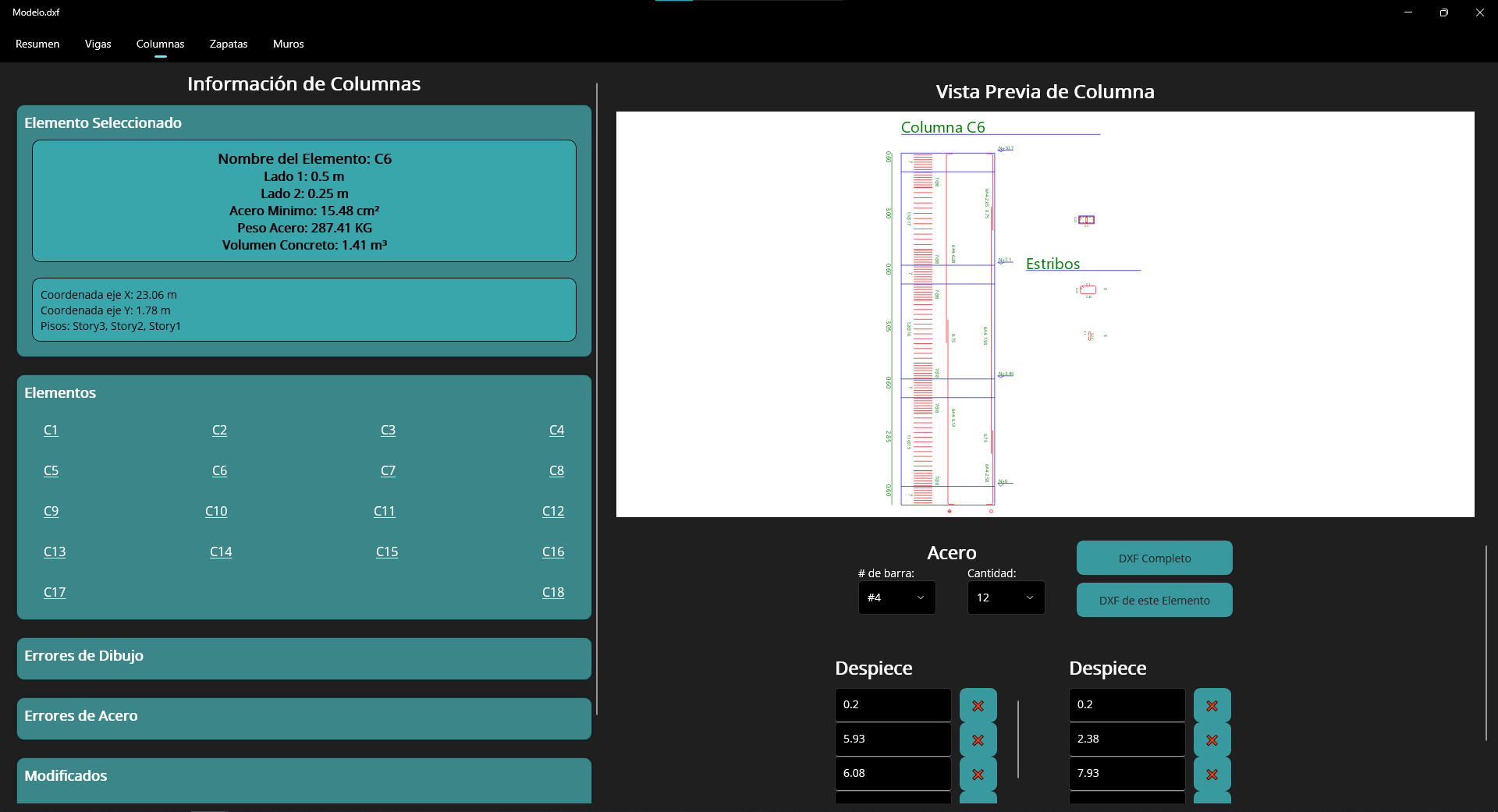Select column C13 link

point(55,552)
